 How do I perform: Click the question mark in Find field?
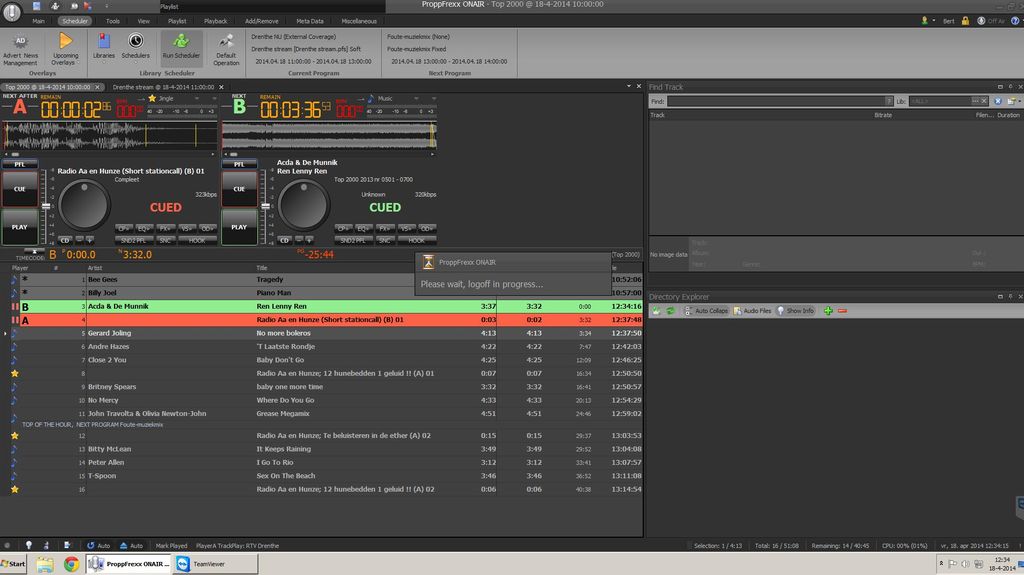coord(888,101)
